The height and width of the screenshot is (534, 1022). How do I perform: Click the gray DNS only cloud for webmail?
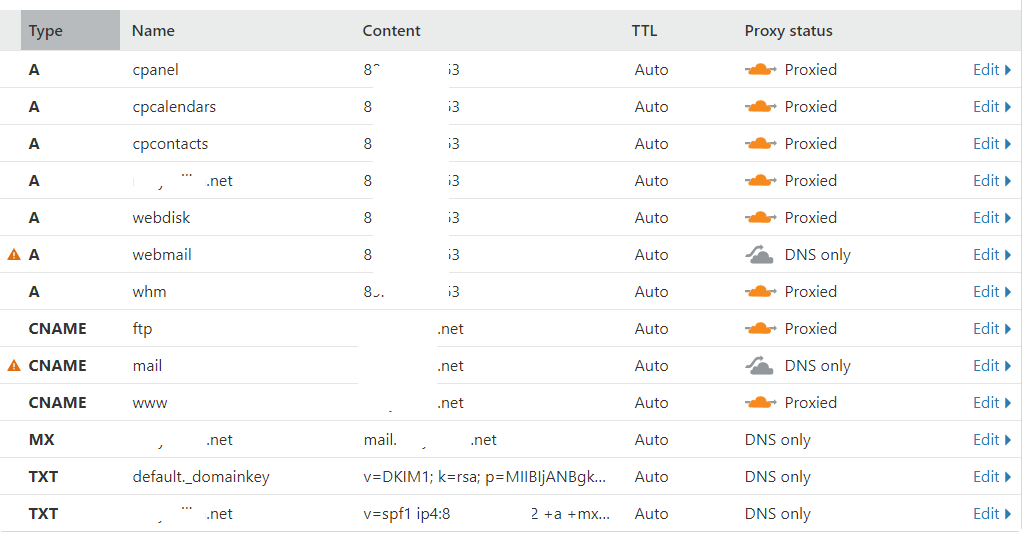point(759,254)
